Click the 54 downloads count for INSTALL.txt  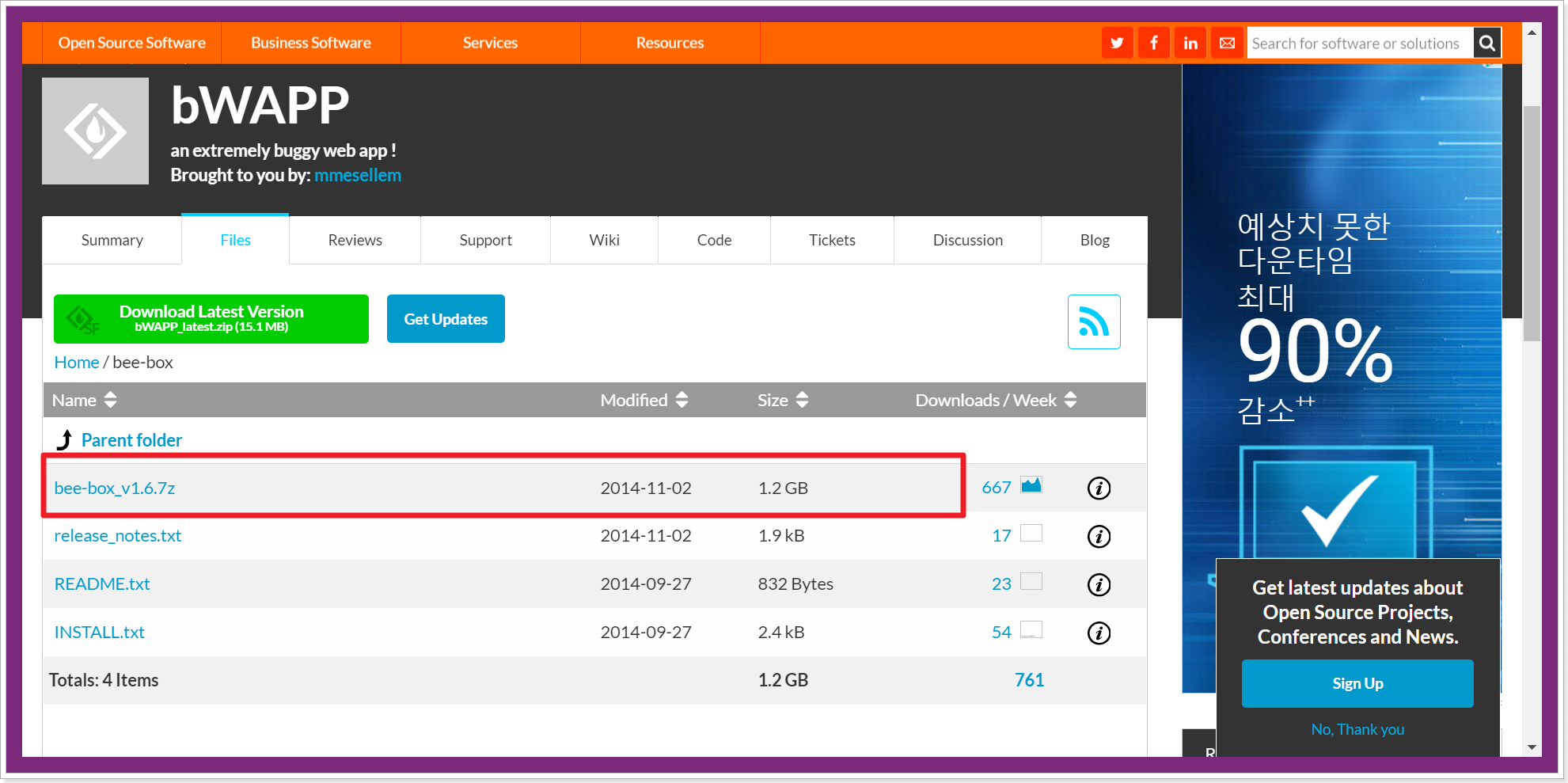pos(1001,633)
